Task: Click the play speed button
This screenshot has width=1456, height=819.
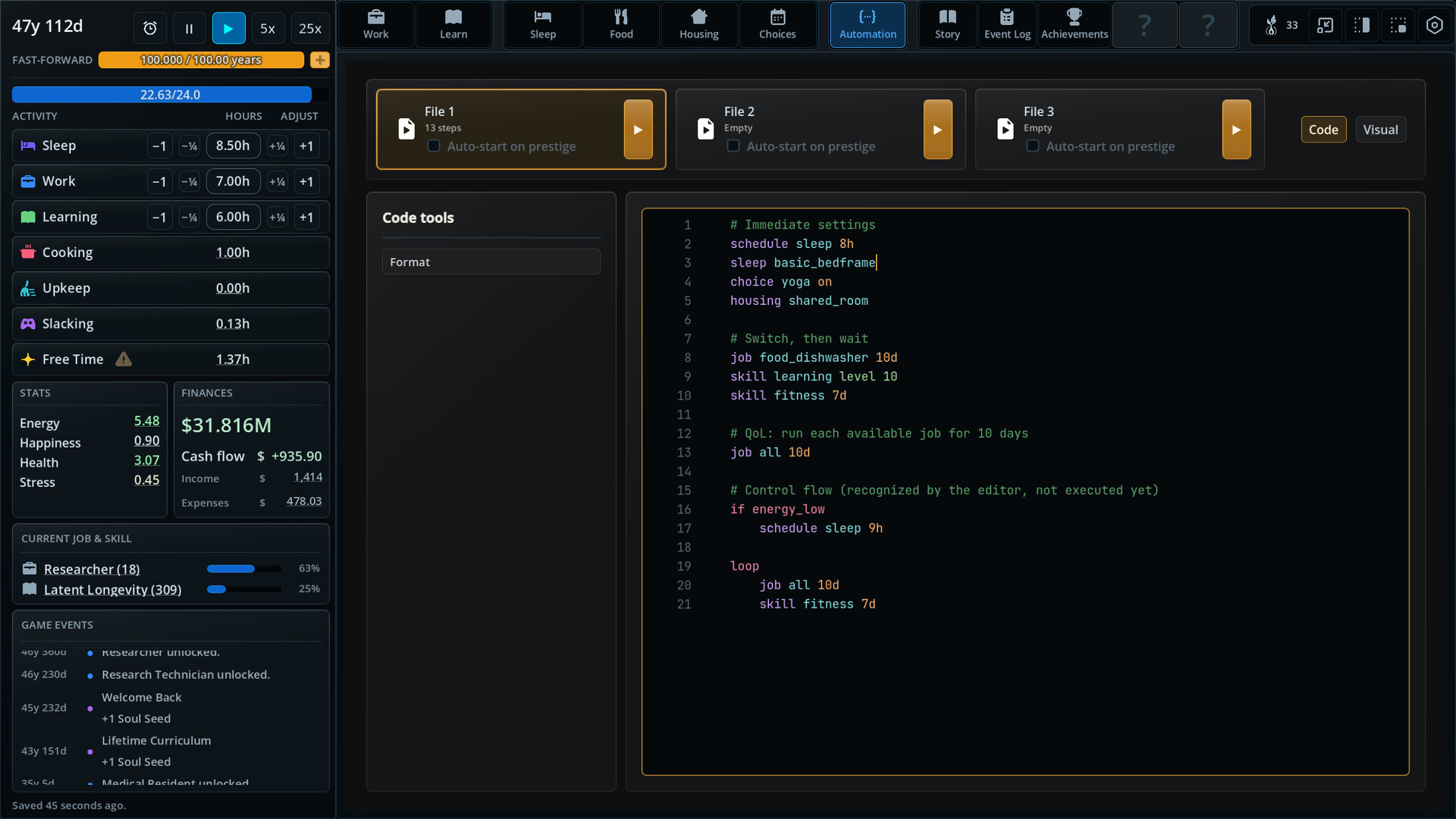Action: click(x=228, y=29)
